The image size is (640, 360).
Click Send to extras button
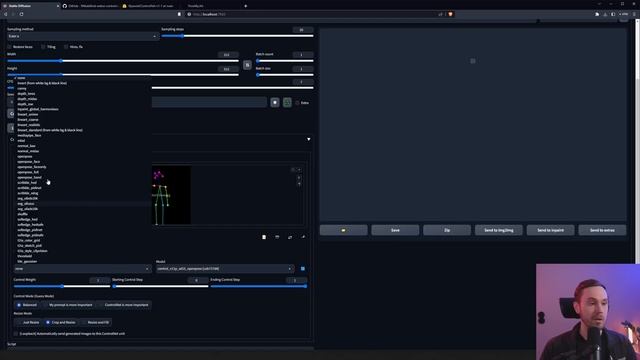(602, 230)
